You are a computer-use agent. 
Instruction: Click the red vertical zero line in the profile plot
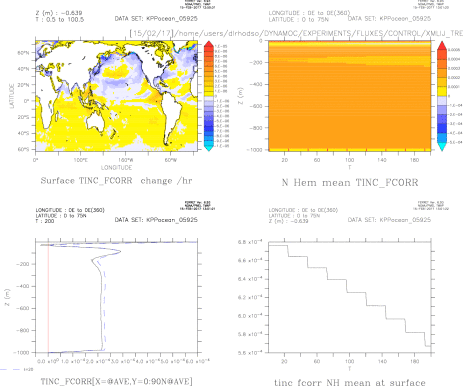48,297
